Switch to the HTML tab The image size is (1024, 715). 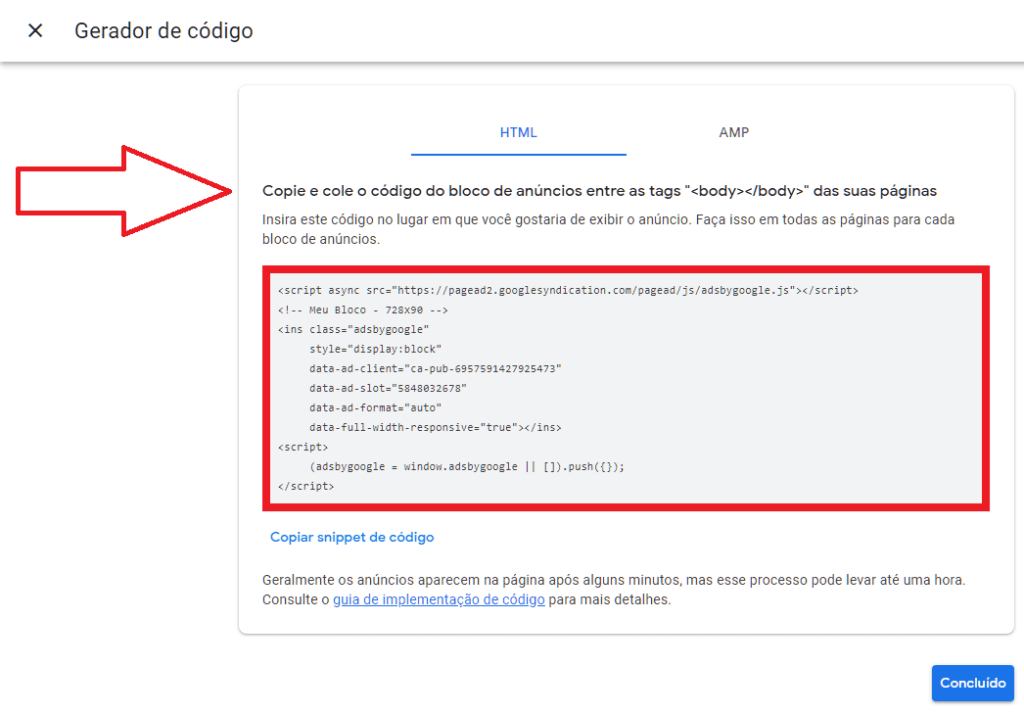coord(519,133)
